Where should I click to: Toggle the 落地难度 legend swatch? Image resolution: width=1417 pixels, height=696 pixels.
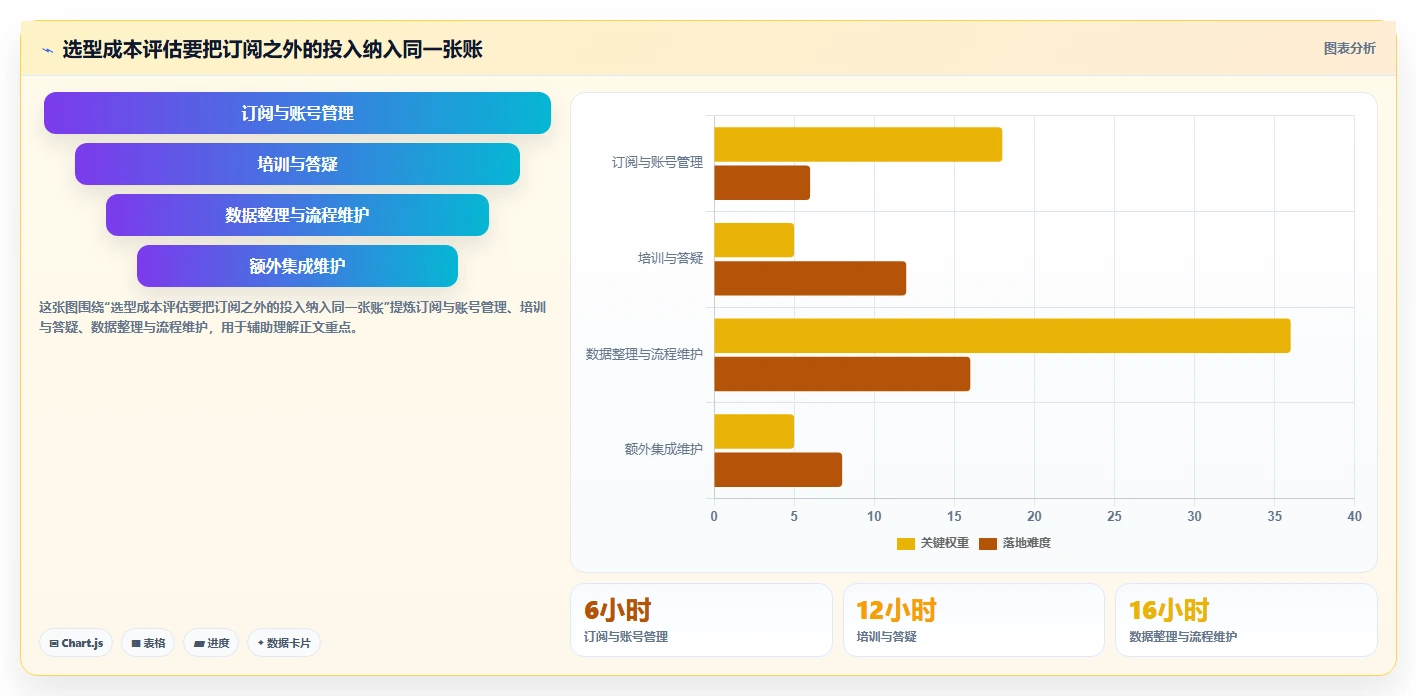tap(988, 543)
